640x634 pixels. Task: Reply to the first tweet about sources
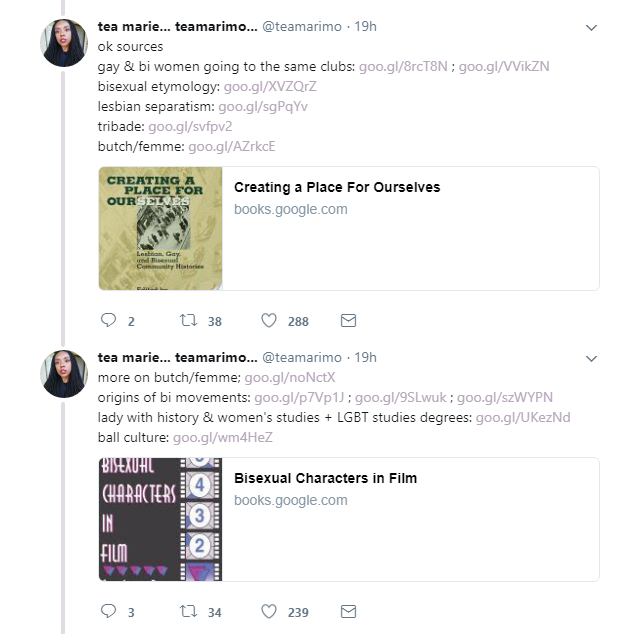[x=110, y=321]
